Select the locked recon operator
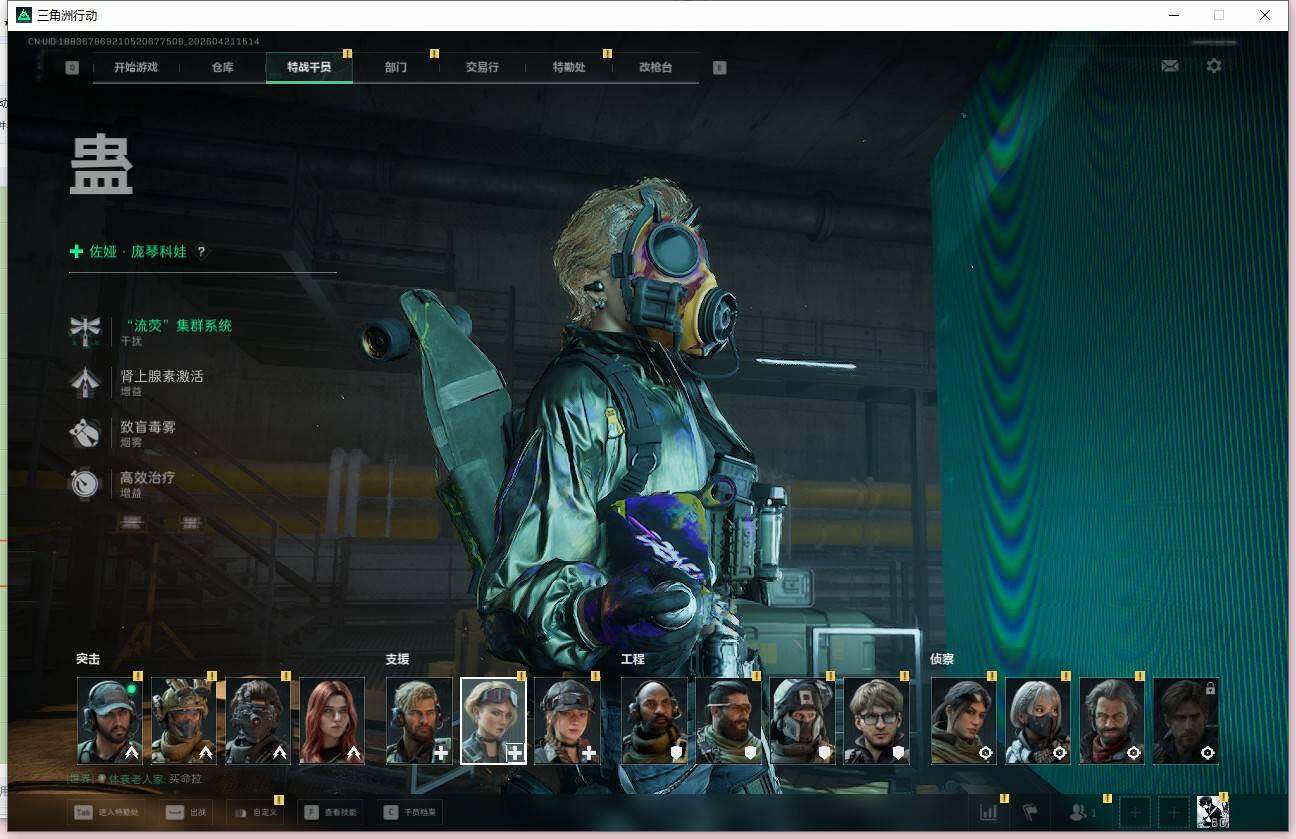The height and width of the screenshot is (839, 1296). click(1186, 721)
